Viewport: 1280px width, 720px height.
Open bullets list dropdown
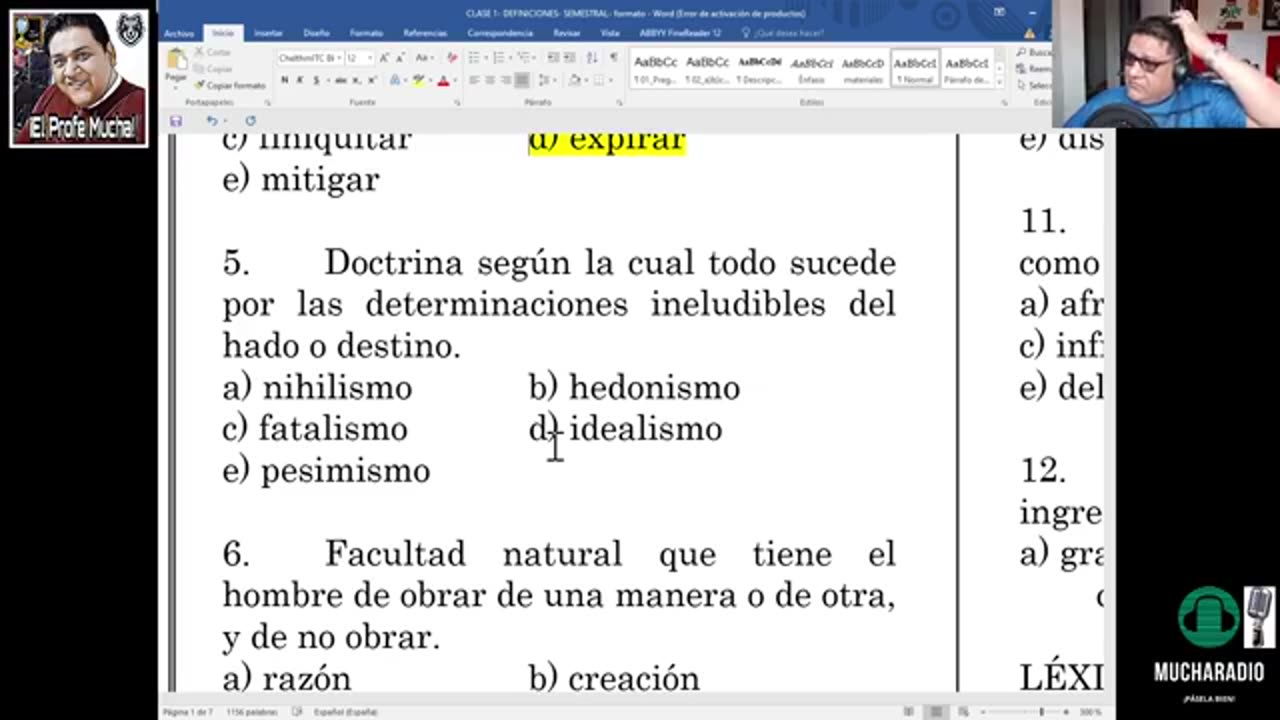(x=485, y=58)
